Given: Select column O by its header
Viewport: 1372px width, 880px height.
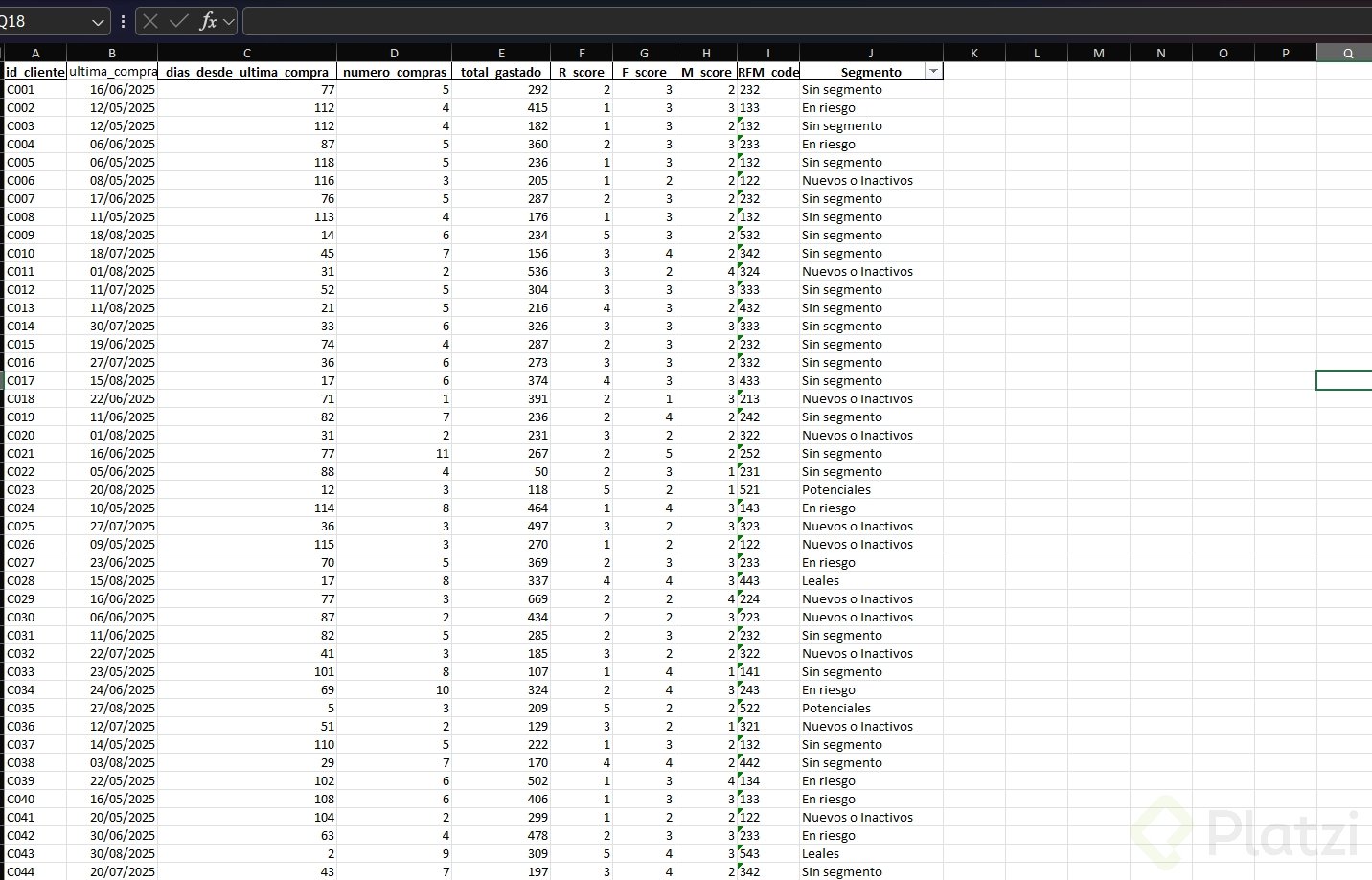Looking at the screenshot, I should pyautogui.click(x=1223, y=54).
